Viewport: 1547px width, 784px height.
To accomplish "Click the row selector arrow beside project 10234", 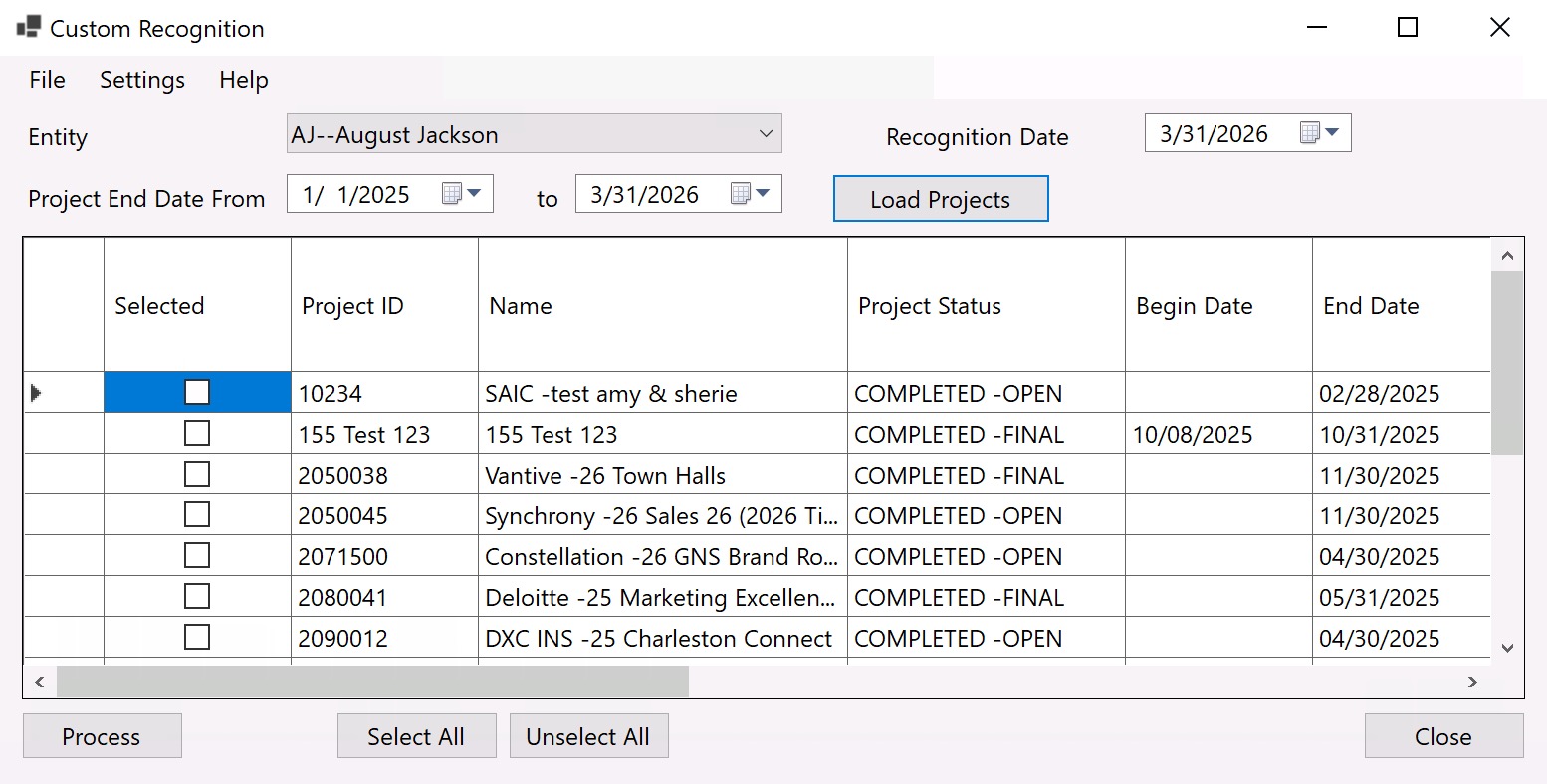I will [x=37, y=393].
